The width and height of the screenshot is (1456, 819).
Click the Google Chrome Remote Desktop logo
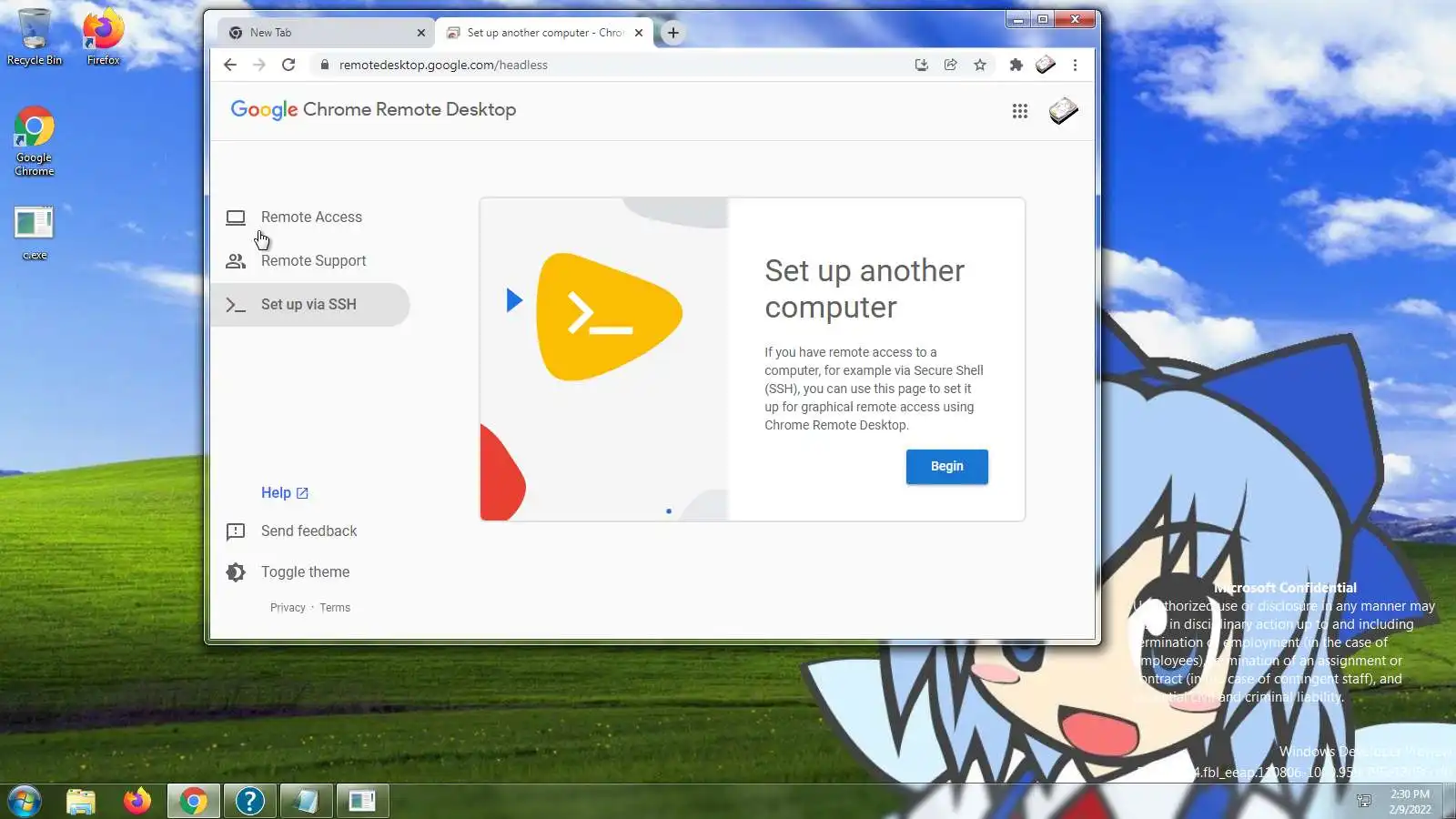point(373,110)
